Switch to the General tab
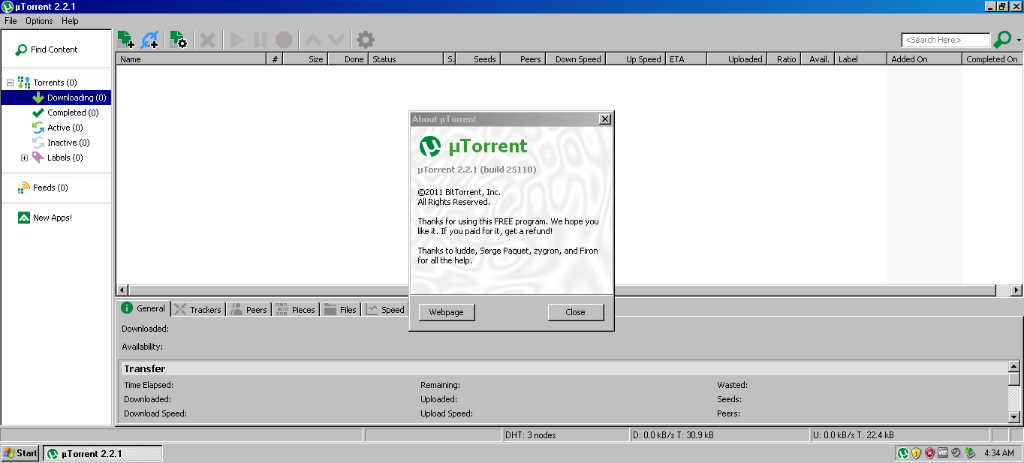The height and width of the screenshot is (463, 1024). (x=143, y=308)
